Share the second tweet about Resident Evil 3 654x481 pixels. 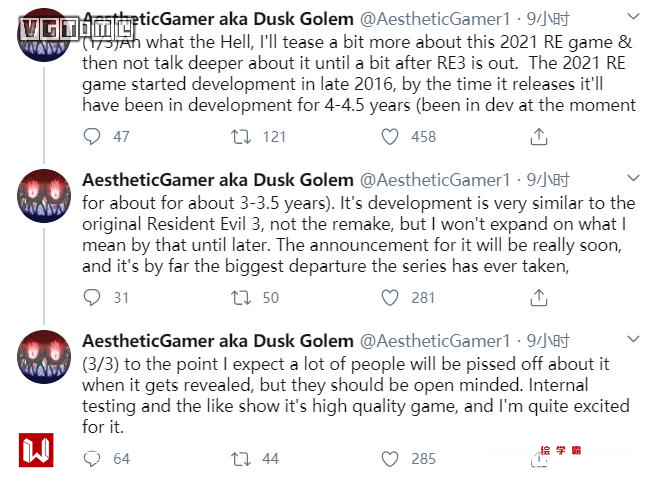[x=538, y=297]
